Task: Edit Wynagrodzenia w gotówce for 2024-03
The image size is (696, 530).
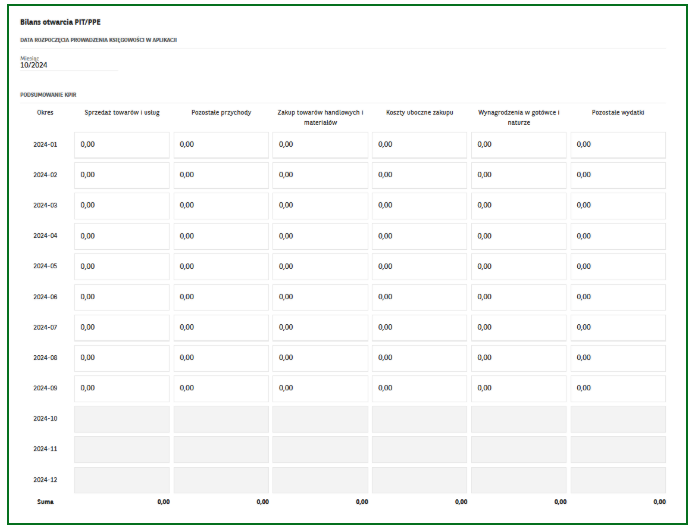Action: pos(519,206)
